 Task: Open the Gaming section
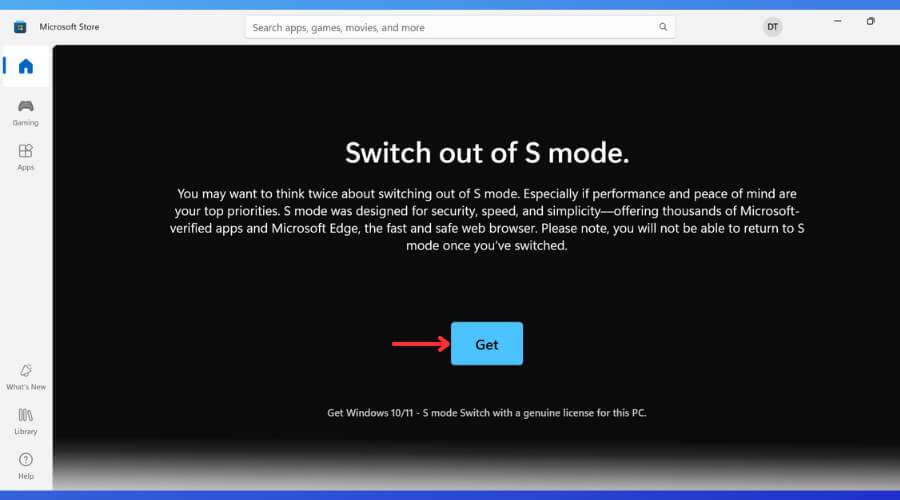(x=26, y=113)
